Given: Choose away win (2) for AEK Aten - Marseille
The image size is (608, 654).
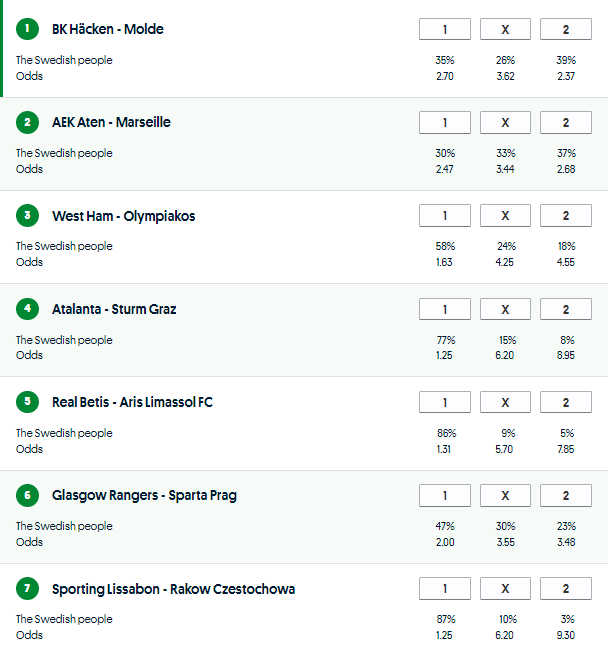Looking at the screenshot, I should tap(565, 123).
